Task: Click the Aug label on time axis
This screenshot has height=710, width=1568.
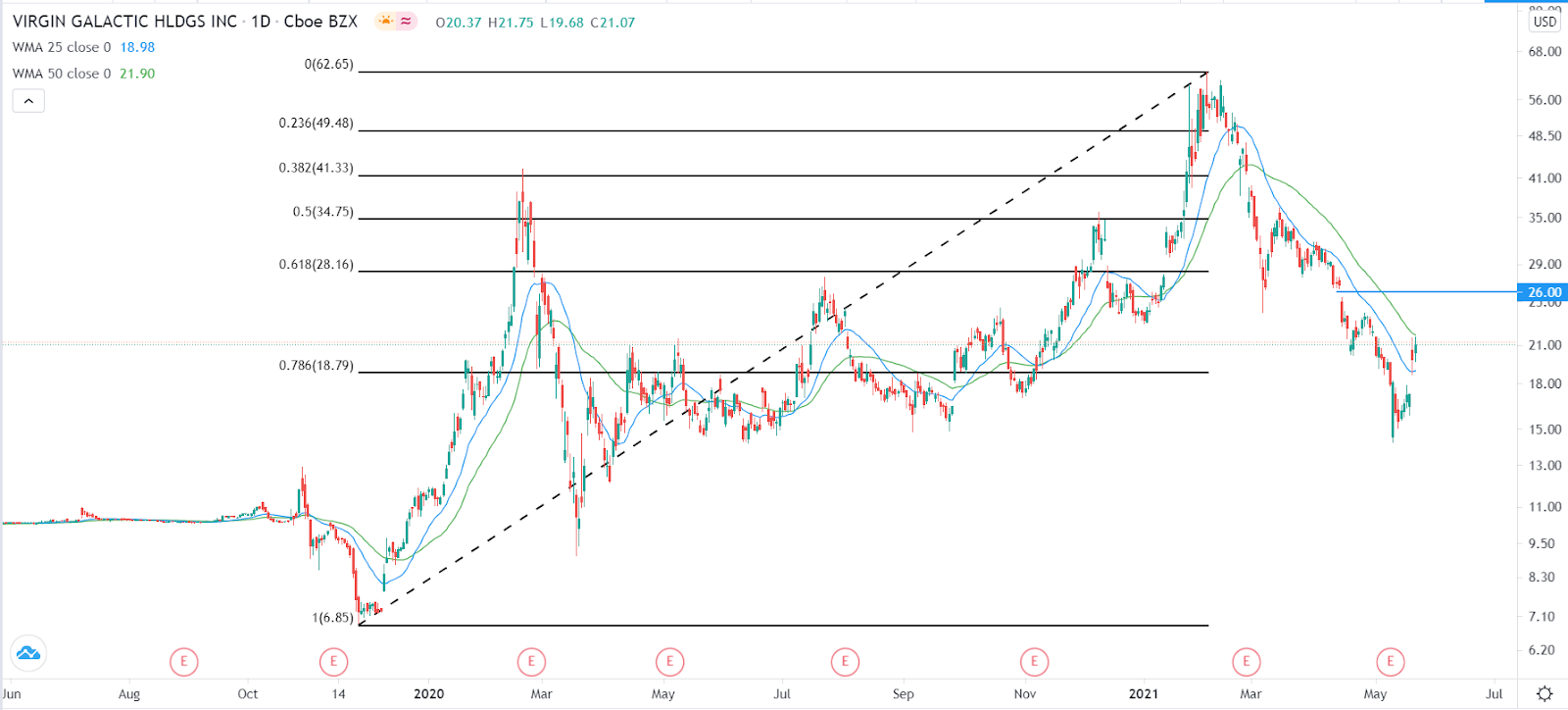Action: pos(129,694)
